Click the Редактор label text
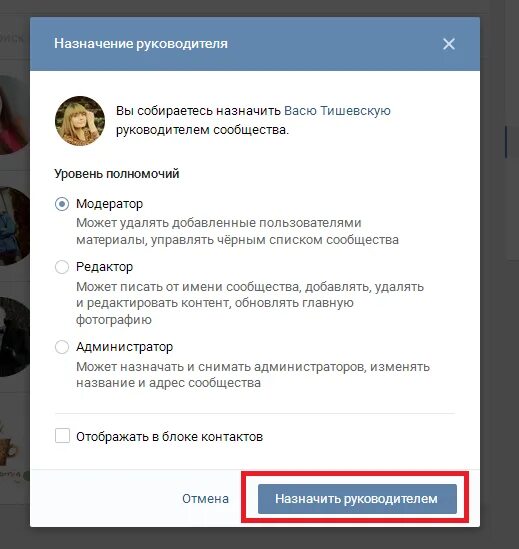Viewport: 519px width, 549px height. (105, 267)
